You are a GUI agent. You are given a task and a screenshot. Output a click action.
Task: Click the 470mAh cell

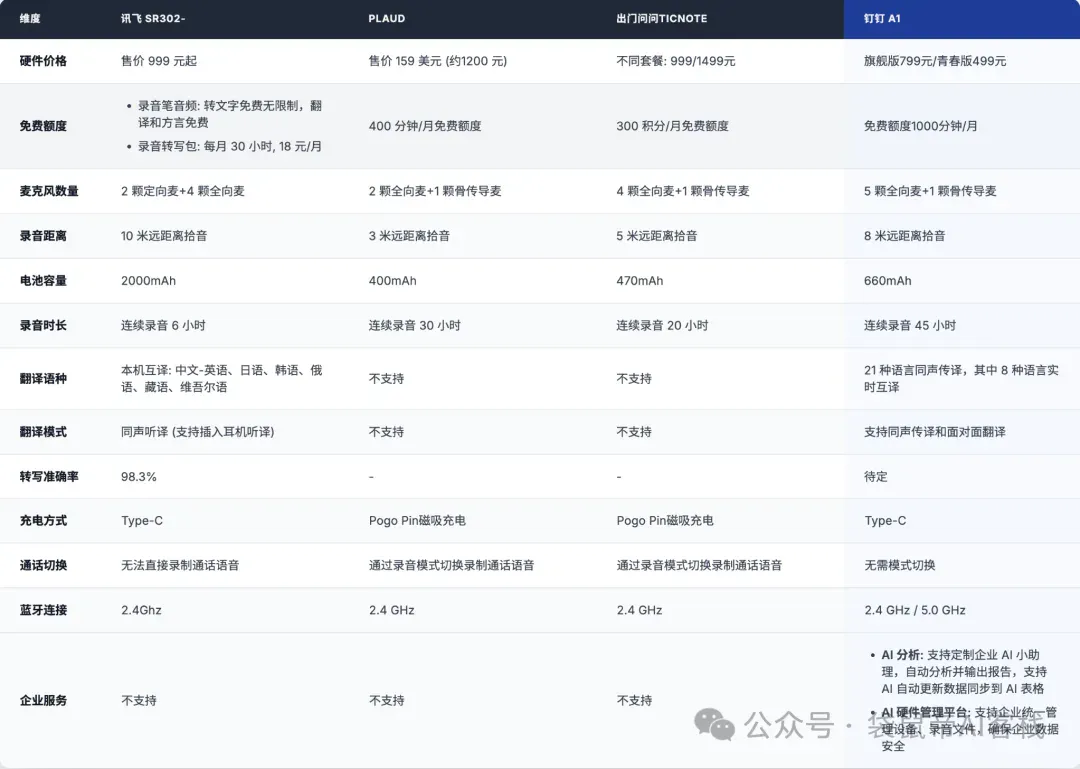(640, 280)
